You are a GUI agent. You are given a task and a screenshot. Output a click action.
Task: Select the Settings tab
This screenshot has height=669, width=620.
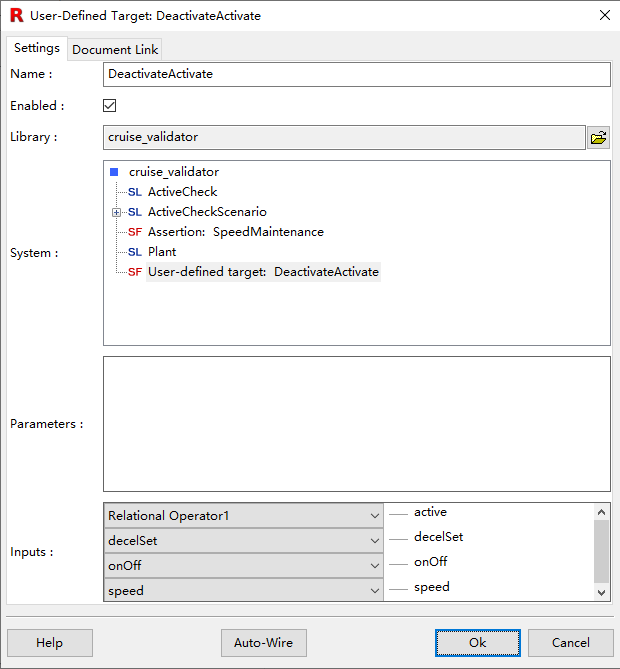[37, 48]
